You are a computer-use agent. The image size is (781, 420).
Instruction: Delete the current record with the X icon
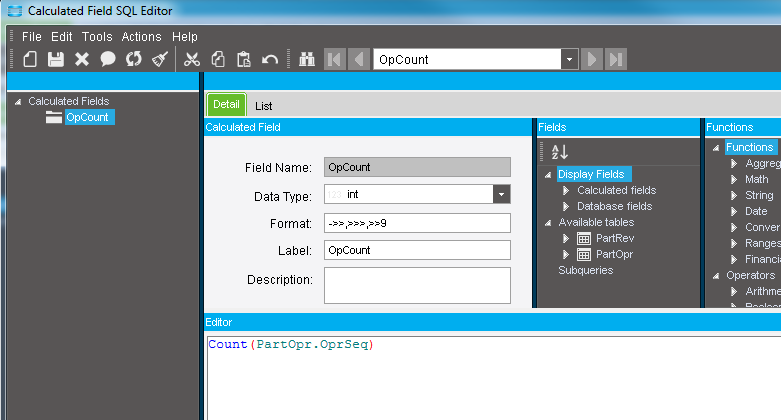(x=82, y=59)
